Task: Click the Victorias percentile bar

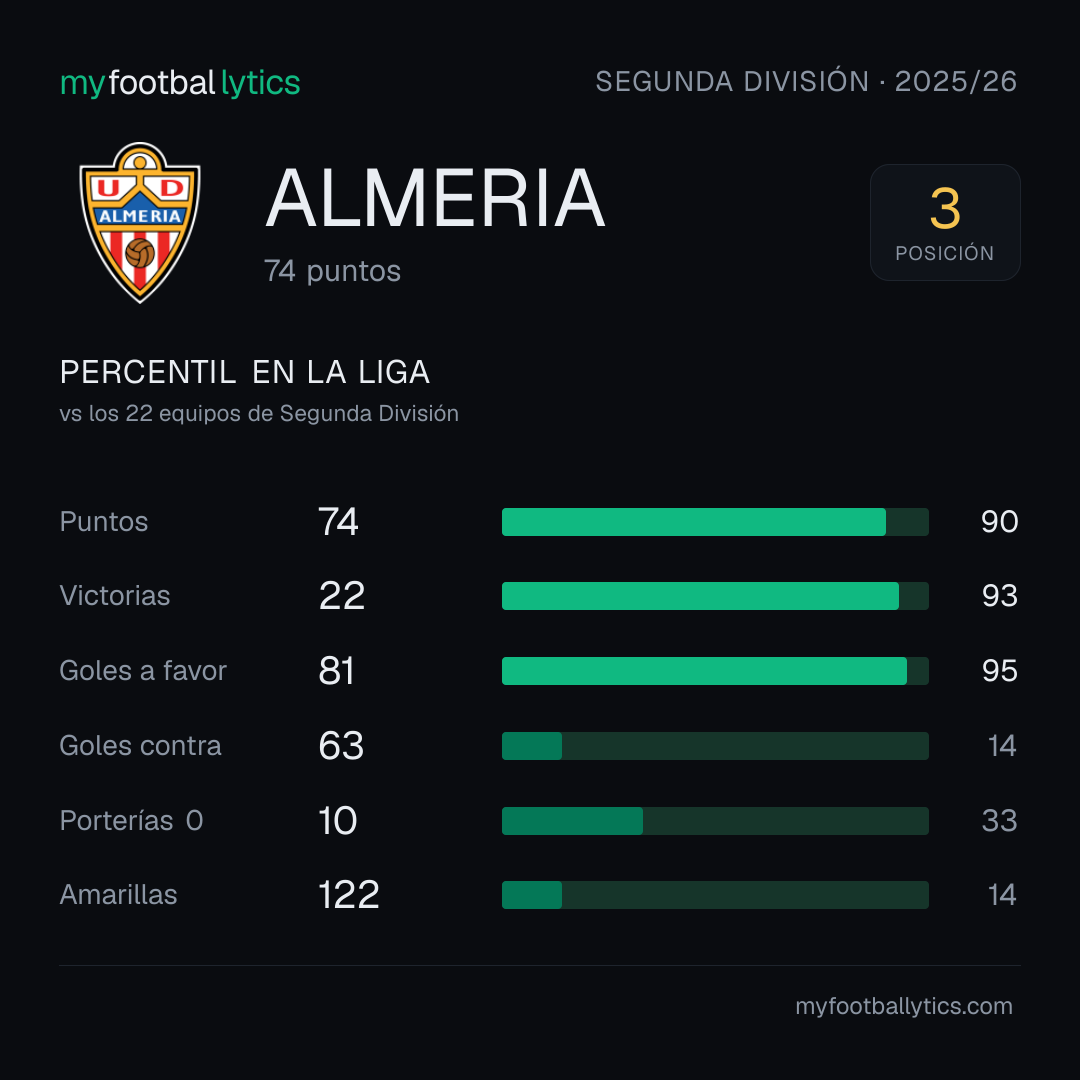Action: point(715,596)
